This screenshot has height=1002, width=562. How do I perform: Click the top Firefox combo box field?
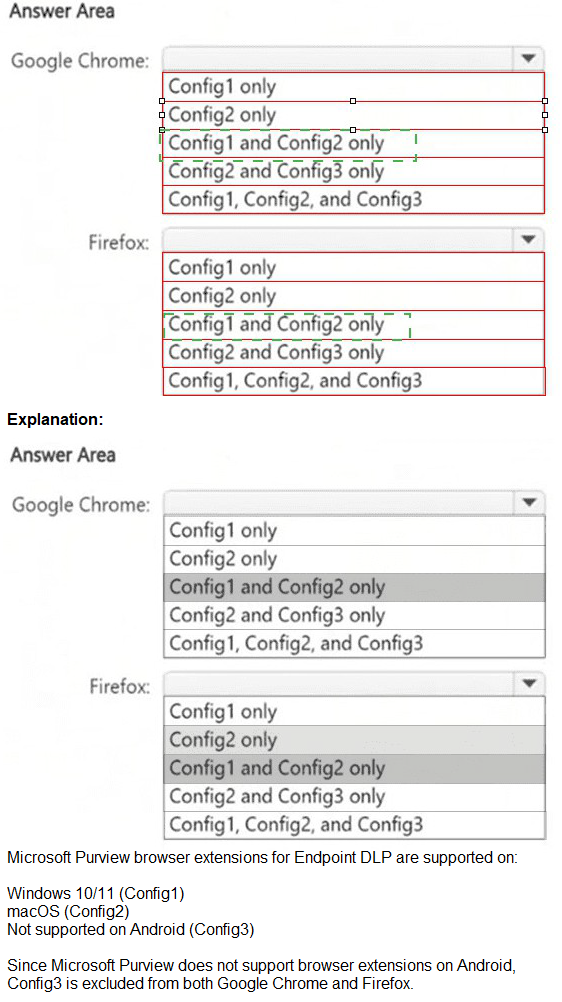pyautogui.click(x=338, y=240)
